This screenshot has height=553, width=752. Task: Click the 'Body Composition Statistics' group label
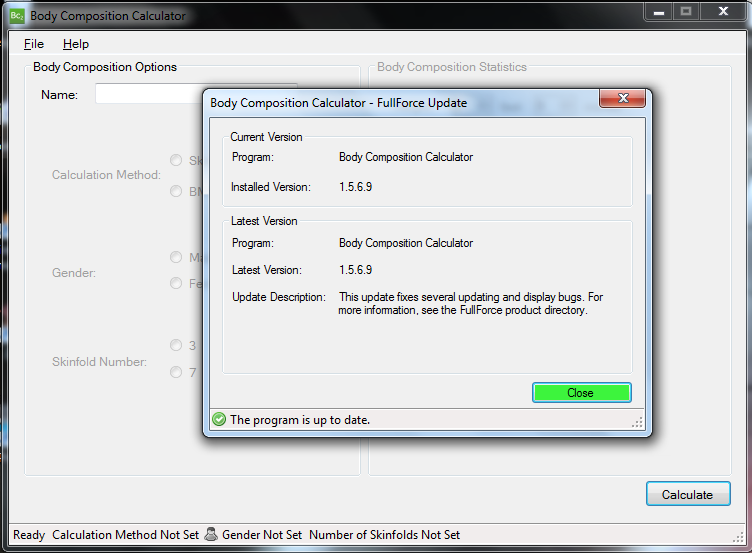(452, 67)
